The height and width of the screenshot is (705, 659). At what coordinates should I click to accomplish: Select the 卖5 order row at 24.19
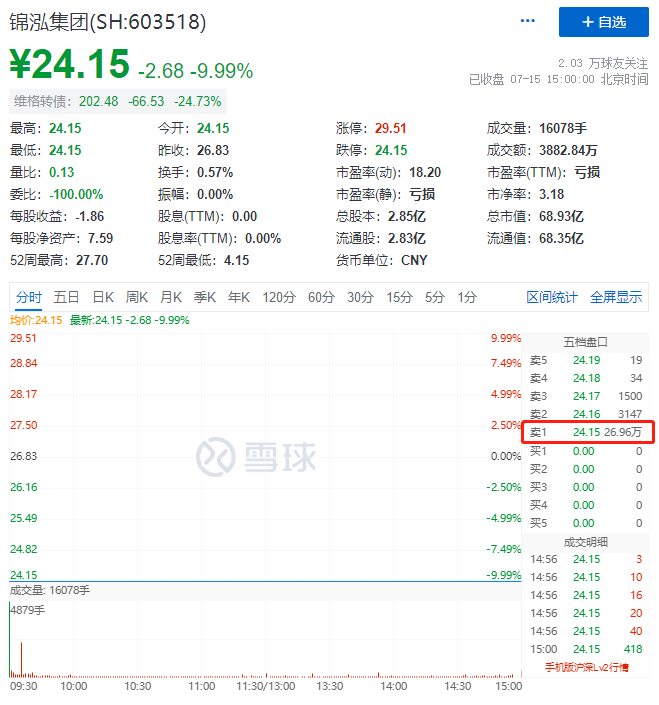point(585,360)
